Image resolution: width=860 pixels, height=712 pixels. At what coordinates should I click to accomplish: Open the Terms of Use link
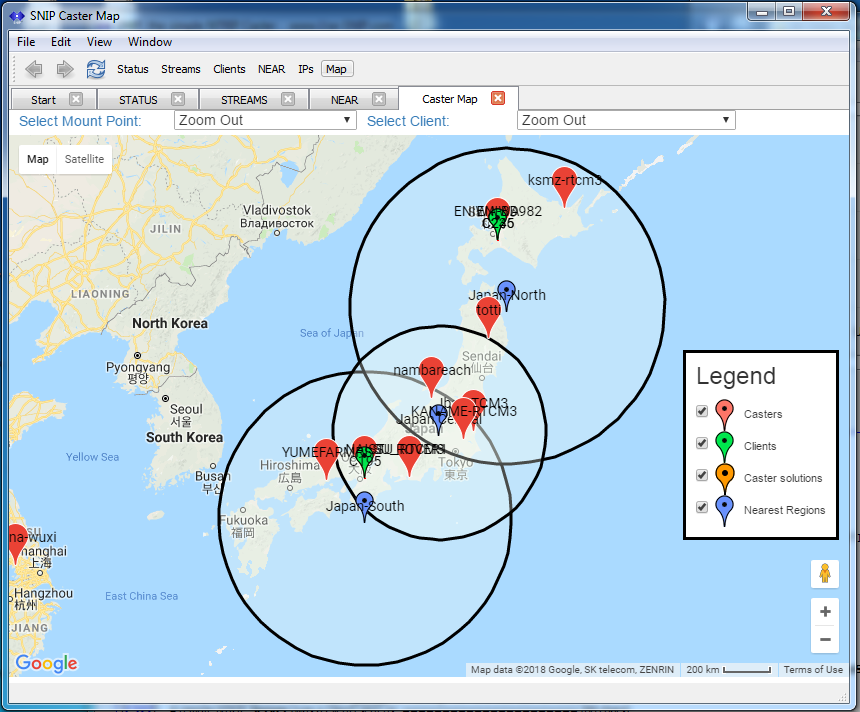click(x=813, y=669)
